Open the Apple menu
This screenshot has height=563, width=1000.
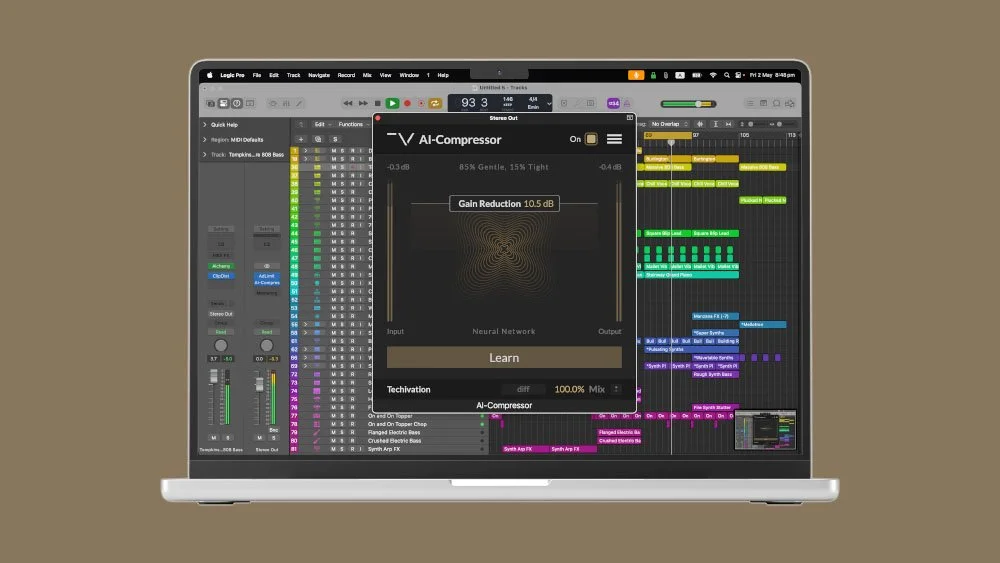[x=210, y=75]
